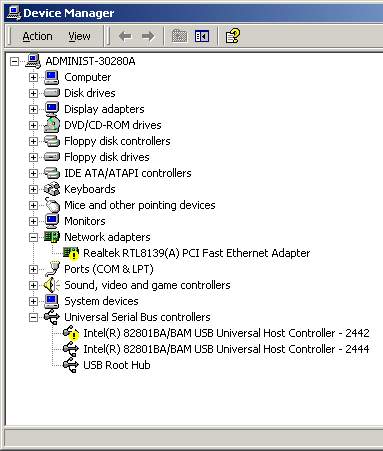Click the Disk drives icon
Screen dimensions: 383x451
(x=52, y=93)
